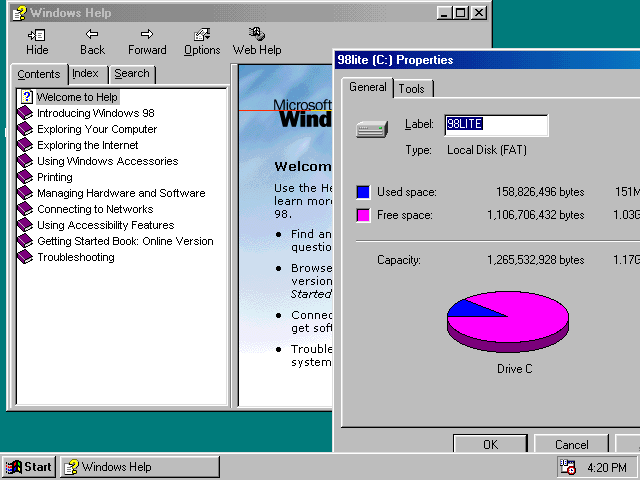
Task: Open the Options toolbar button in Windows Help
Action: [x=202, y=42]
